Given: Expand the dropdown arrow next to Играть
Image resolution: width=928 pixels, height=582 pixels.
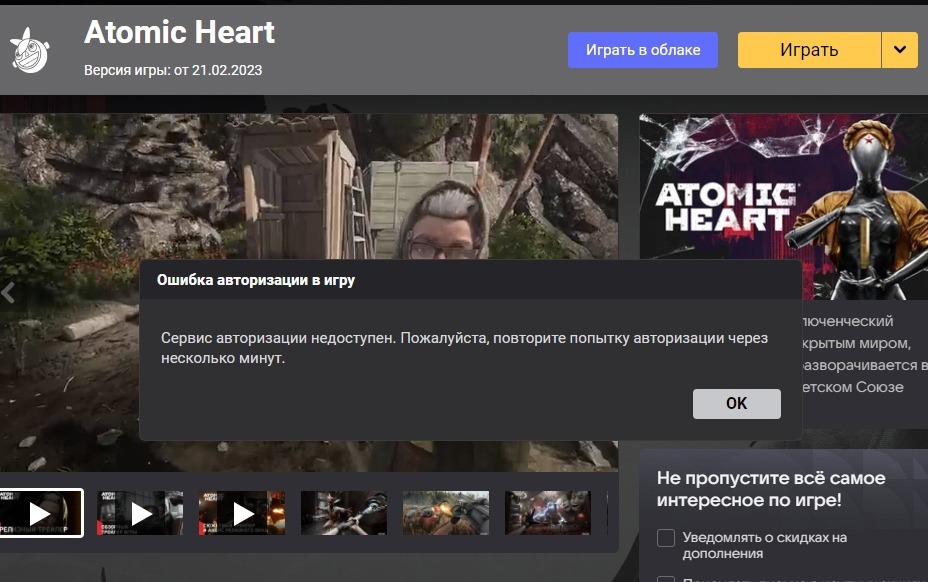Looking at the screenshot, I should (x=900, y=50).
